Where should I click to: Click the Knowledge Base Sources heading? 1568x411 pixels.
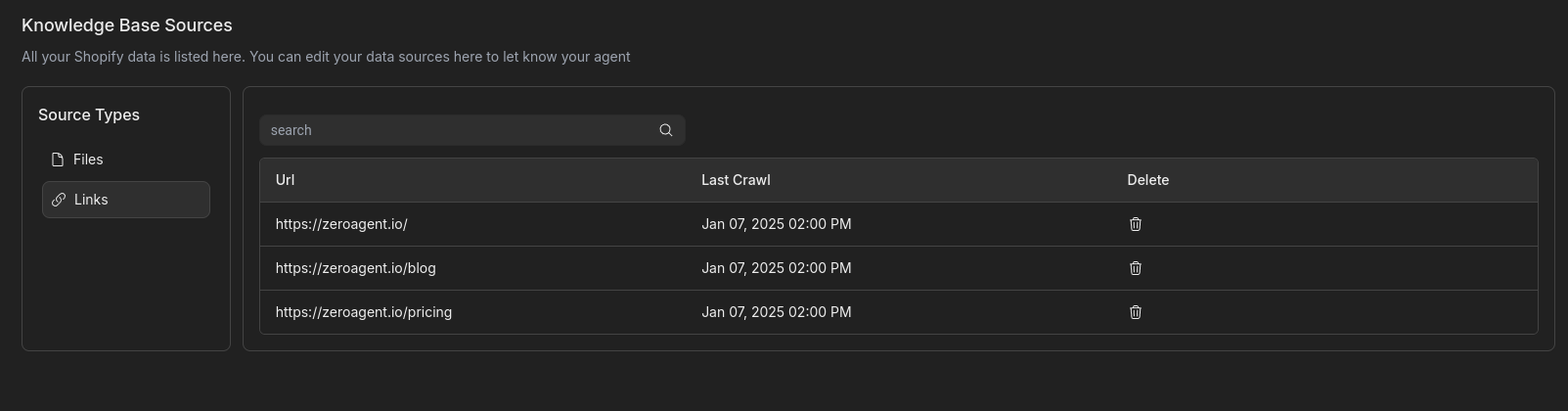coord(127,25)
